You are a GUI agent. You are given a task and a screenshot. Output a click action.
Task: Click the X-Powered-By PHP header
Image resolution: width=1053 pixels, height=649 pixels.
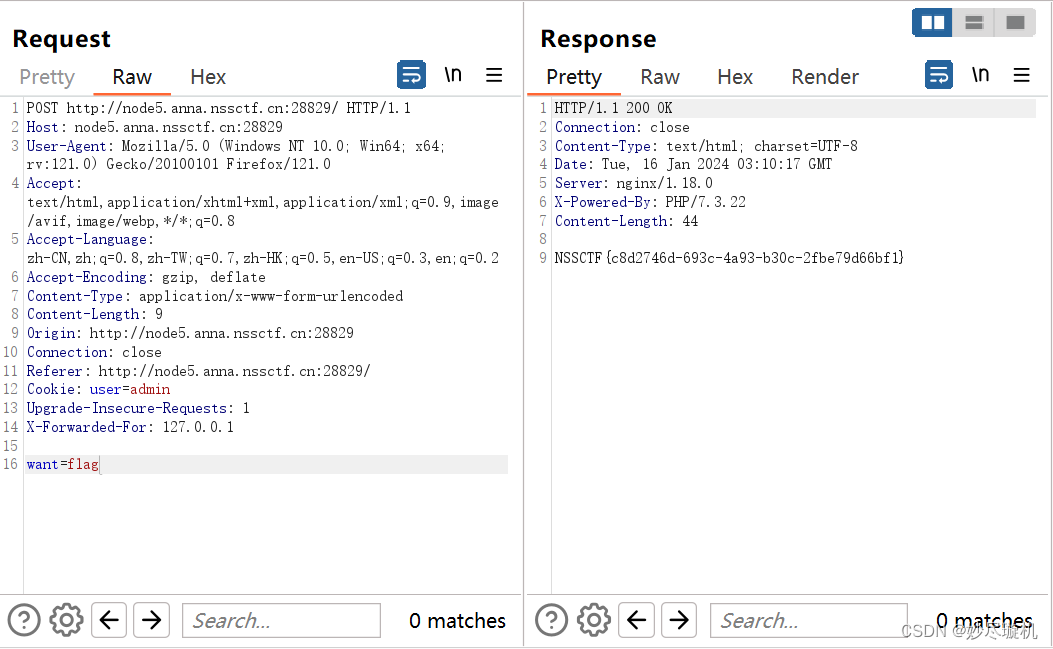coord(650,202)
